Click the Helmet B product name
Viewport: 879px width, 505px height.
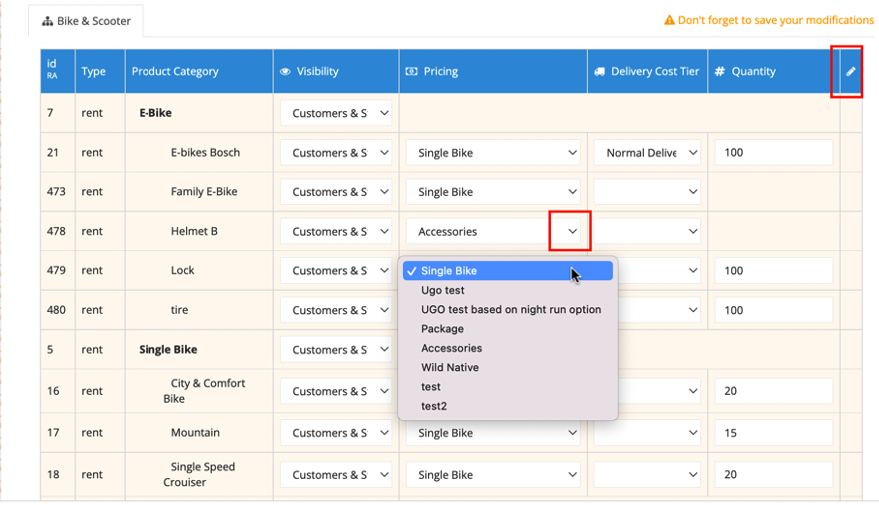[194, 231]
